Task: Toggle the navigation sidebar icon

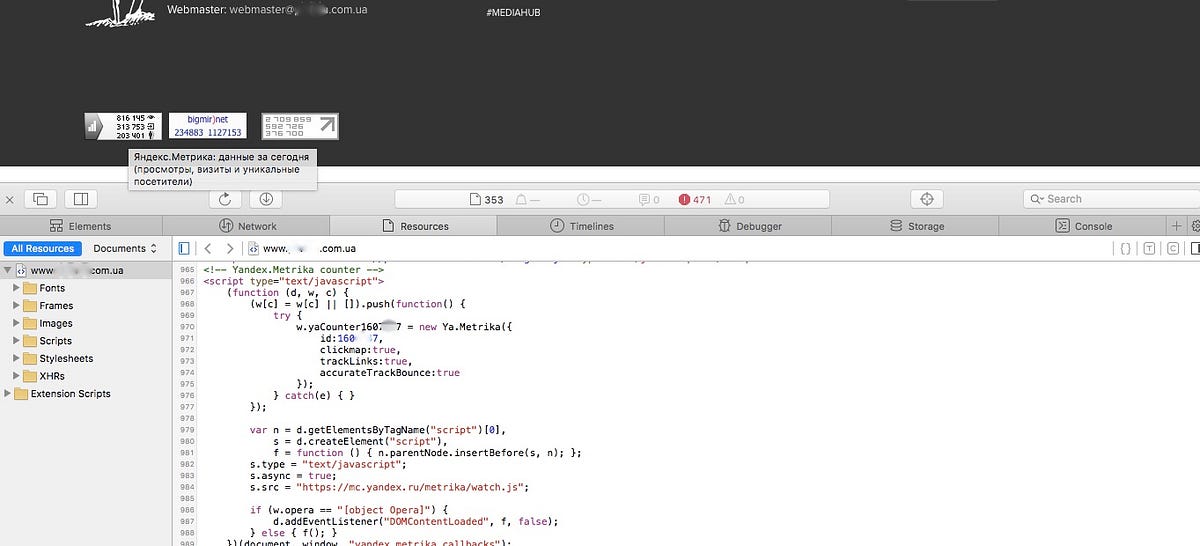Action: (184, 248)
